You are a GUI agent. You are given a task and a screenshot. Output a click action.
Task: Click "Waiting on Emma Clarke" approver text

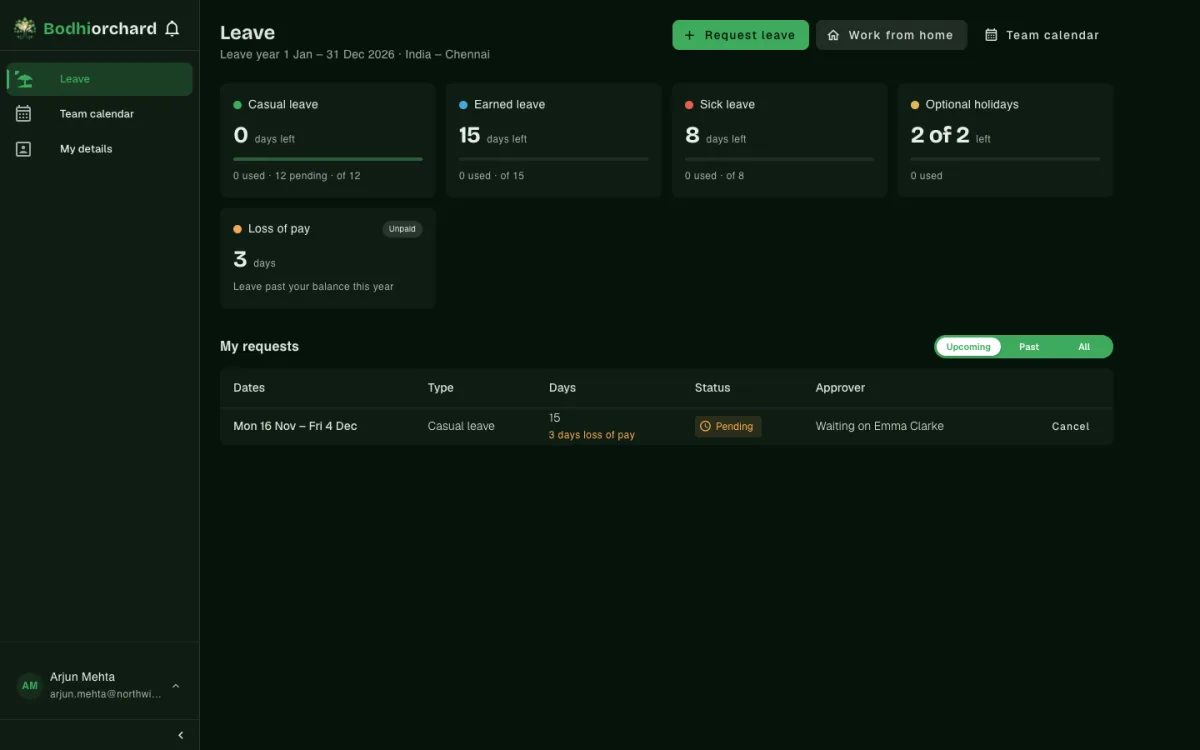pos(880,427)
